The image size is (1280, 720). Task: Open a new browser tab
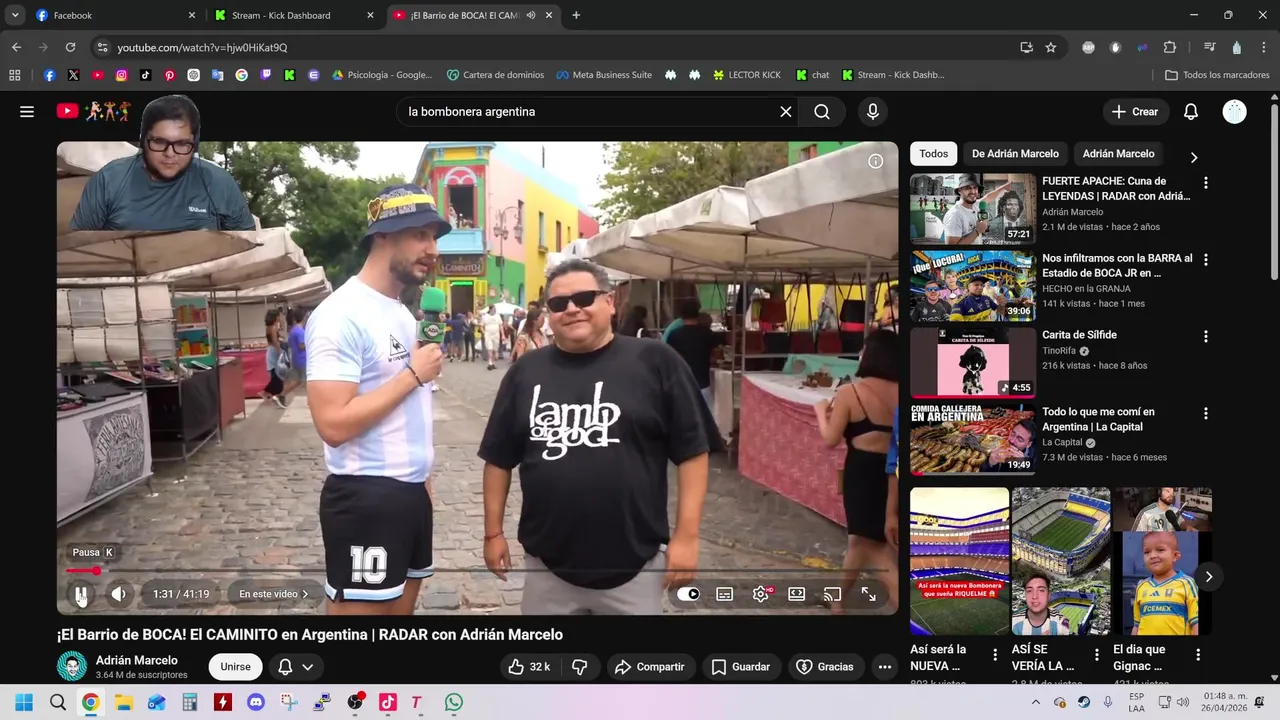[x=576, y=15]
